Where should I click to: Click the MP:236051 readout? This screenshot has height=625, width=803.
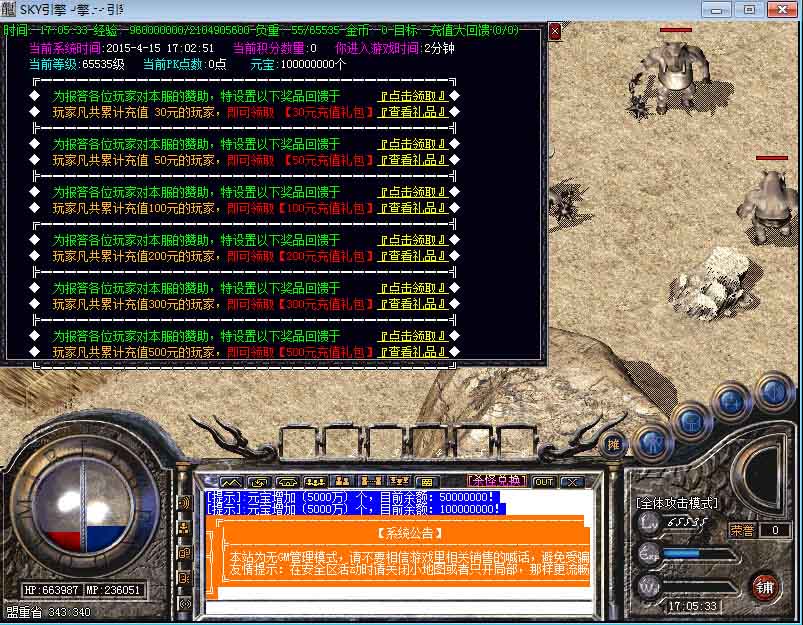pyautogui.click(x=113, y=590)
